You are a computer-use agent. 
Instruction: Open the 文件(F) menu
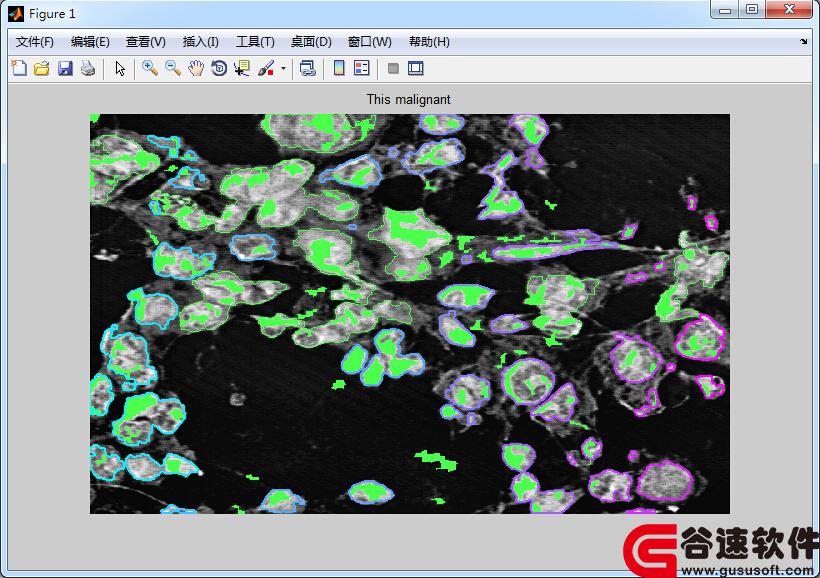coord(35,42)
